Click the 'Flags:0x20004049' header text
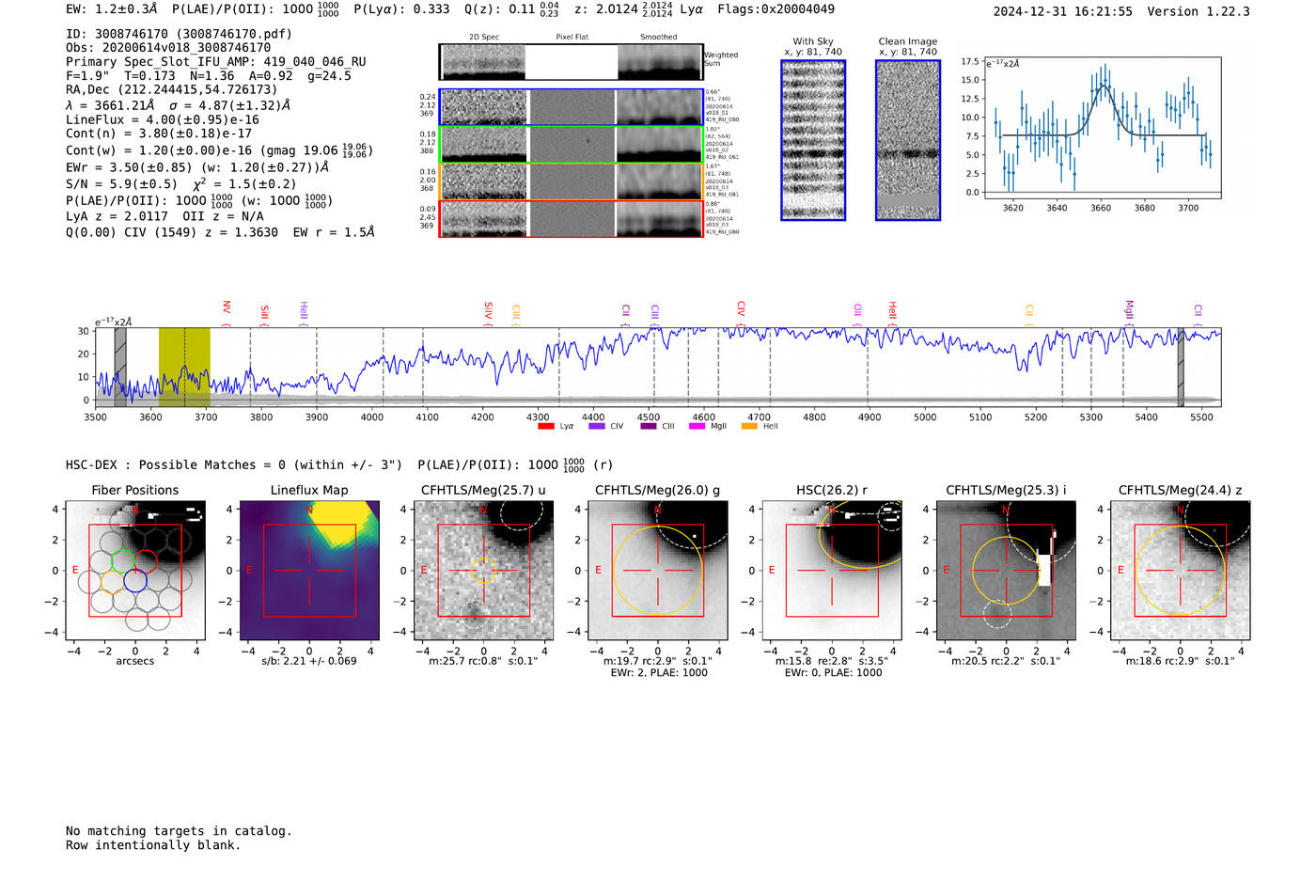 [x=775, y=9]
